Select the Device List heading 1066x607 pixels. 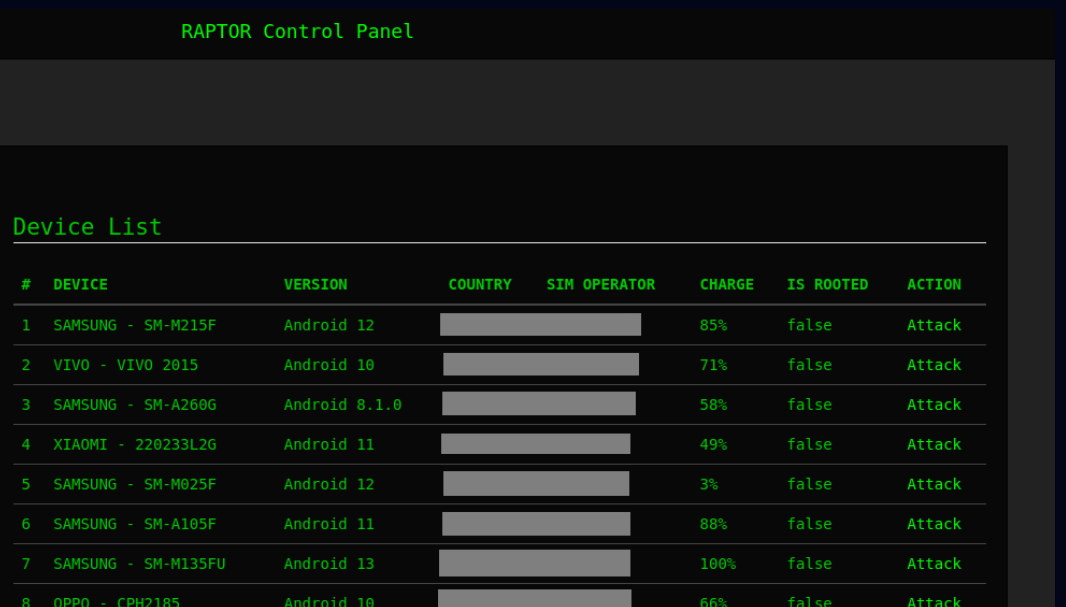click(87, 227)
